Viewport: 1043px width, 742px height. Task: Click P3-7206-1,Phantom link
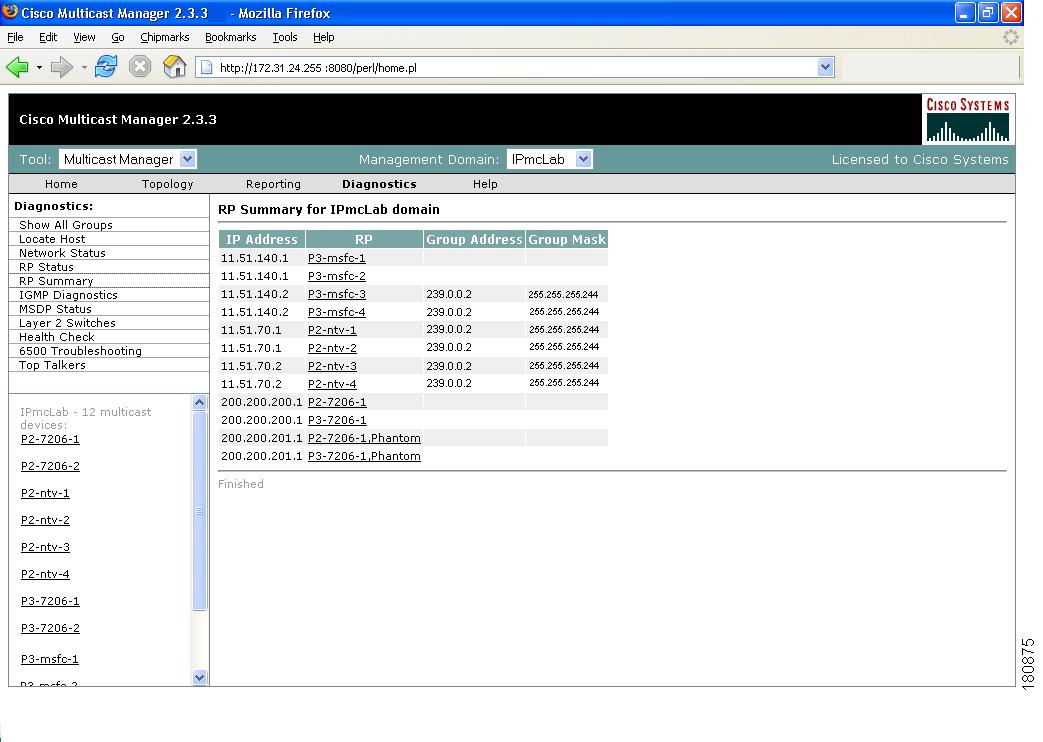point(364,456)
